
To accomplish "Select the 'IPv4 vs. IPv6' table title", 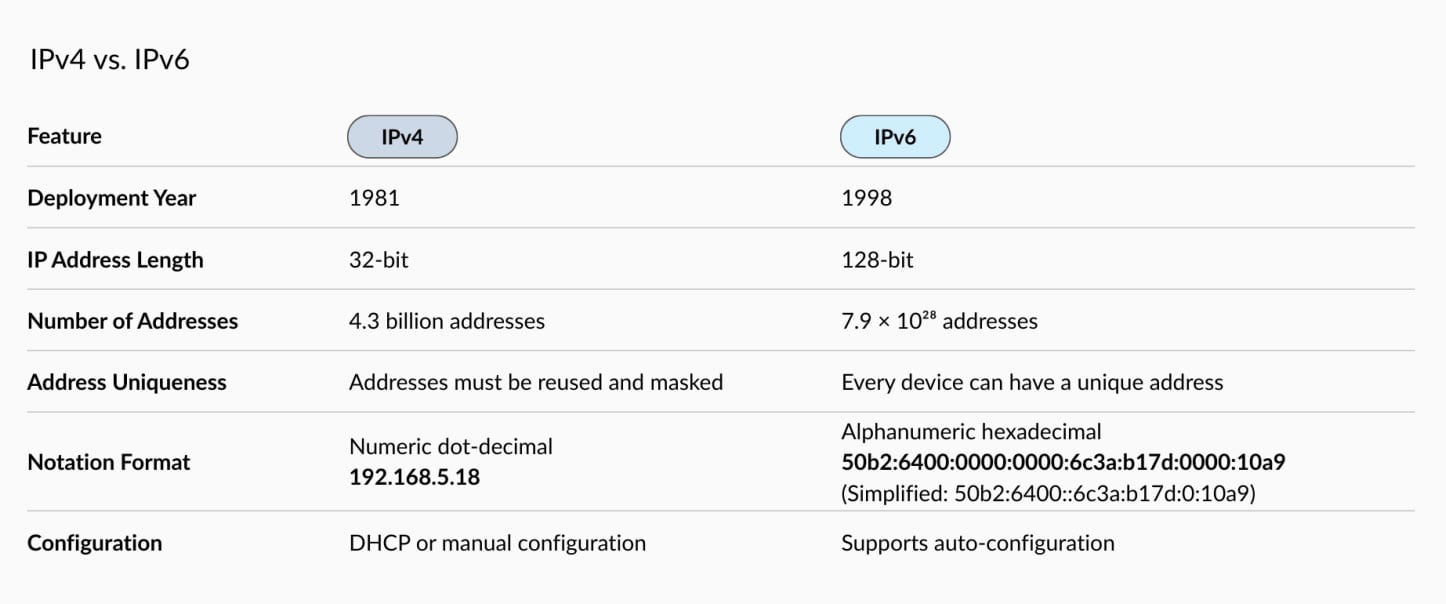I will 109,60.
